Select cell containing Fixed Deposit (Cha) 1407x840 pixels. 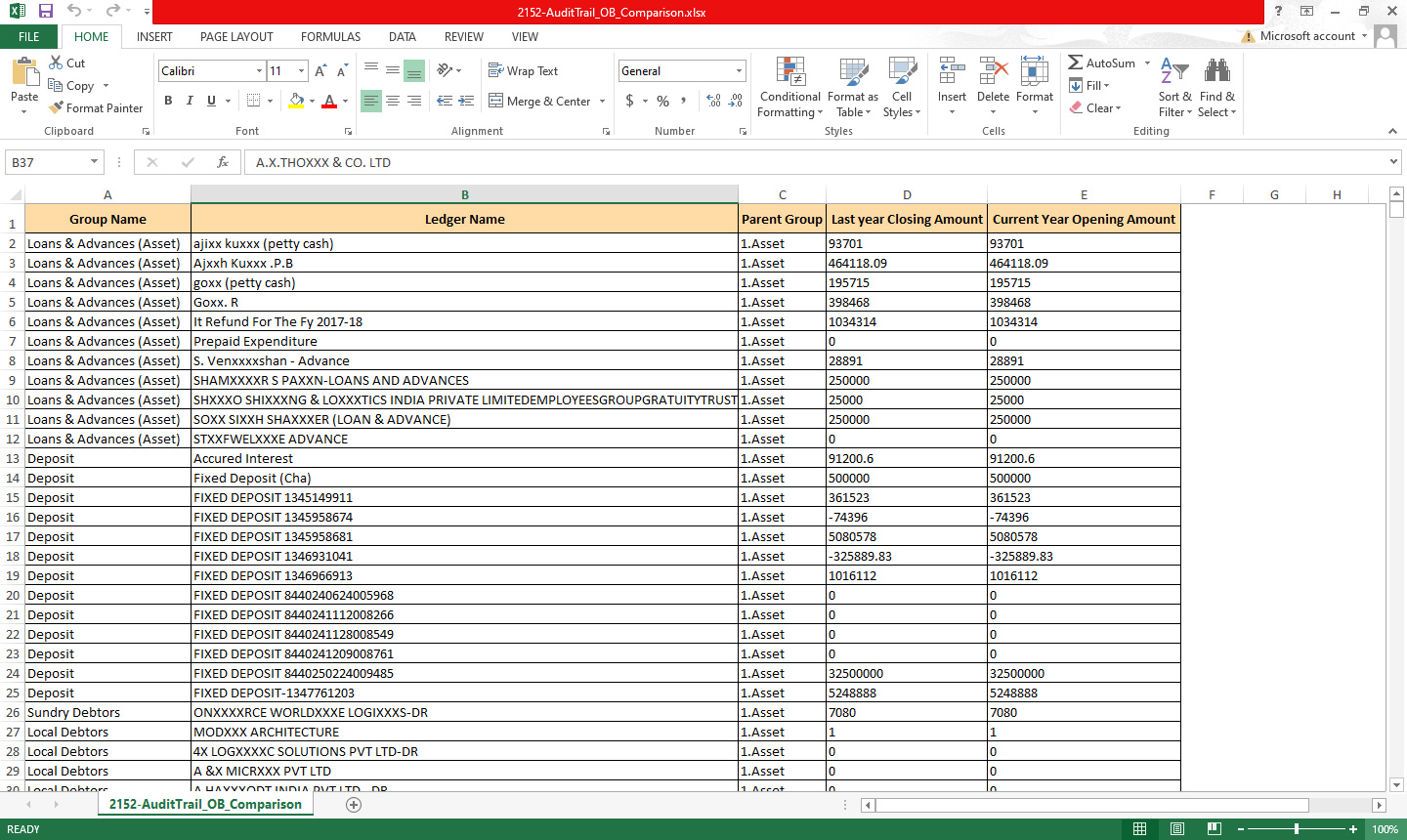pos(464,479)
